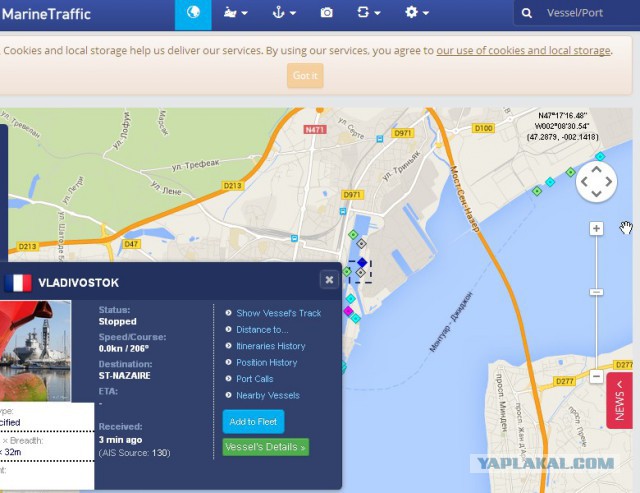This screenshot has width=640, height=493.
Task: Pan the map up with arrow
Action: point(596,169)
